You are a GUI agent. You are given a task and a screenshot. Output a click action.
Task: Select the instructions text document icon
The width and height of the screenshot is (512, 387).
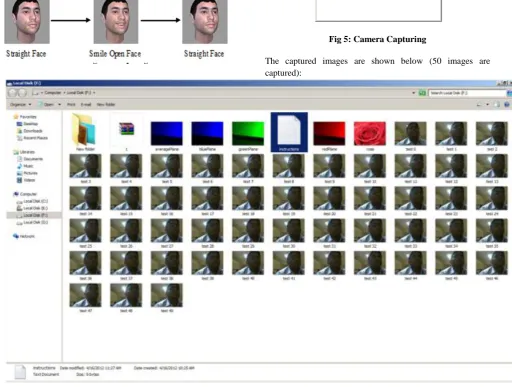tap(289, 129)
